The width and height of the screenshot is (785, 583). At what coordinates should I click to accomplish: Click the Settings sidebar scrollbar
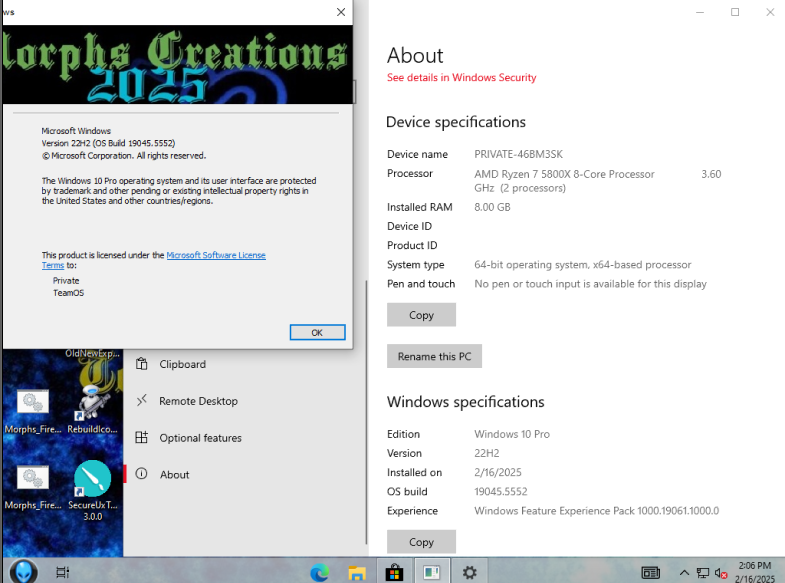click(366, 411)
